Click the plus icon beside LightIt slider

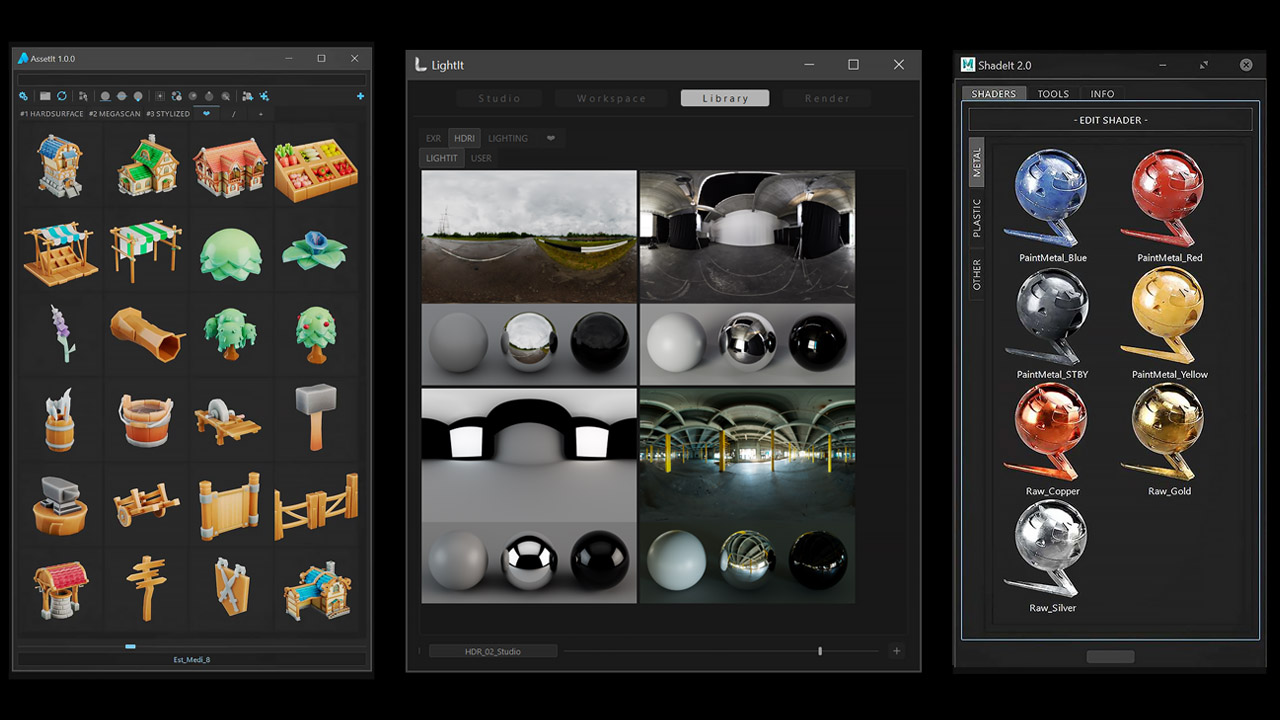(x=896, y=651)
